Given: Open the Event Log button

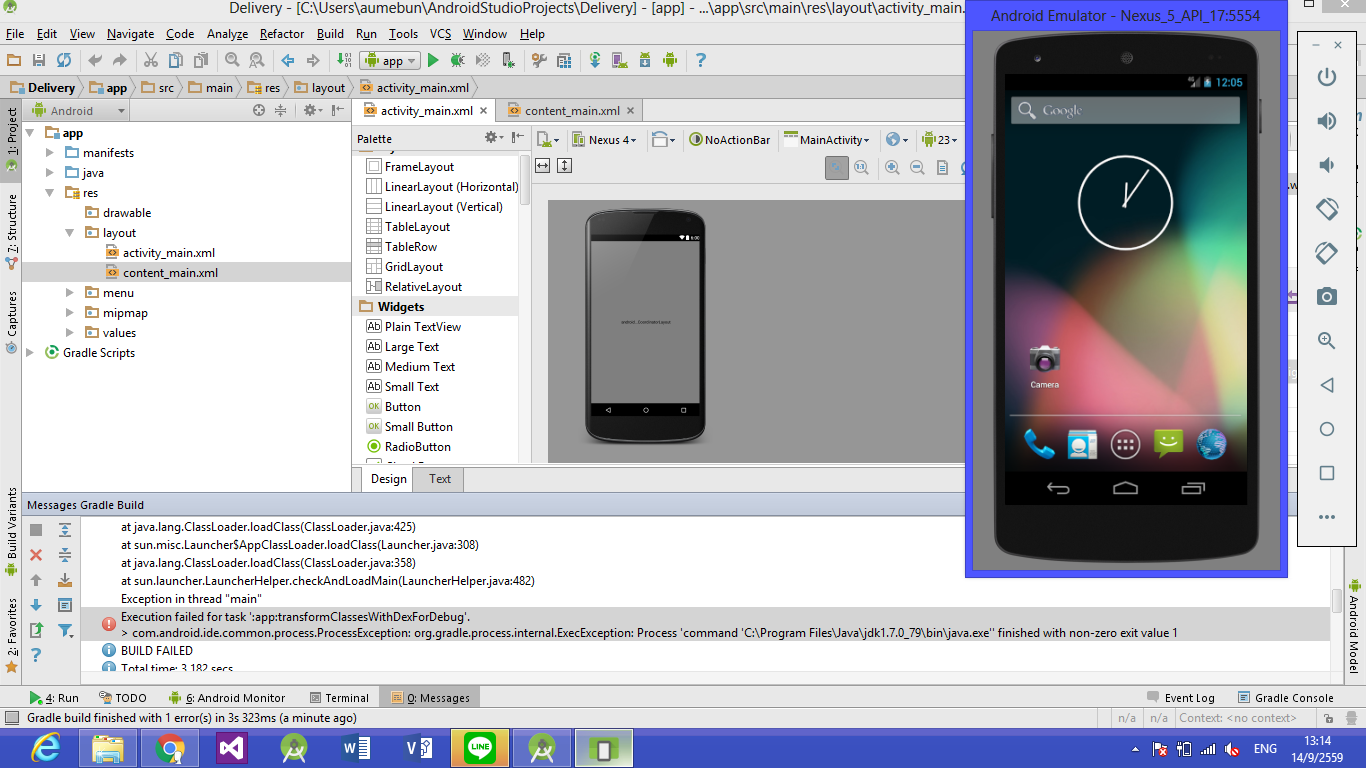Looking at the screenshot, I should coord(1180,698).
